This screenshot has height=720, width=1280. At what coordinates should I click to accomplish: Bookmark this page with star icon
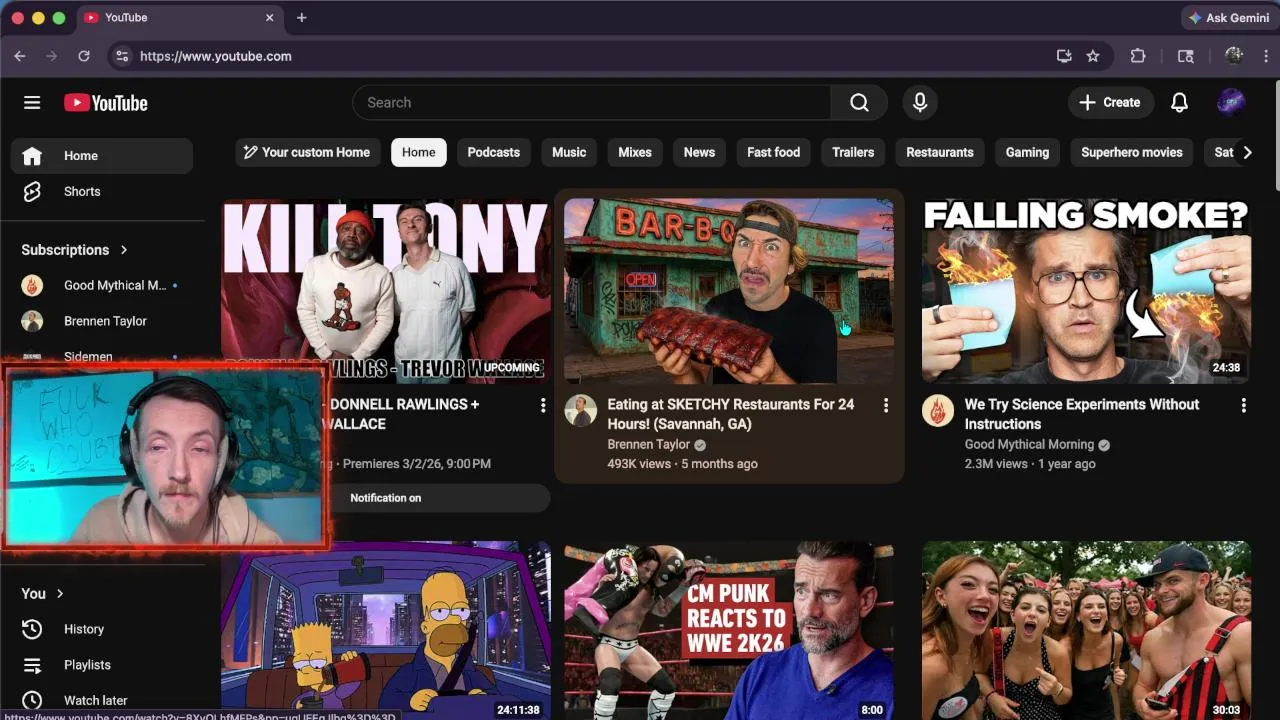[x=1093, y=56]
